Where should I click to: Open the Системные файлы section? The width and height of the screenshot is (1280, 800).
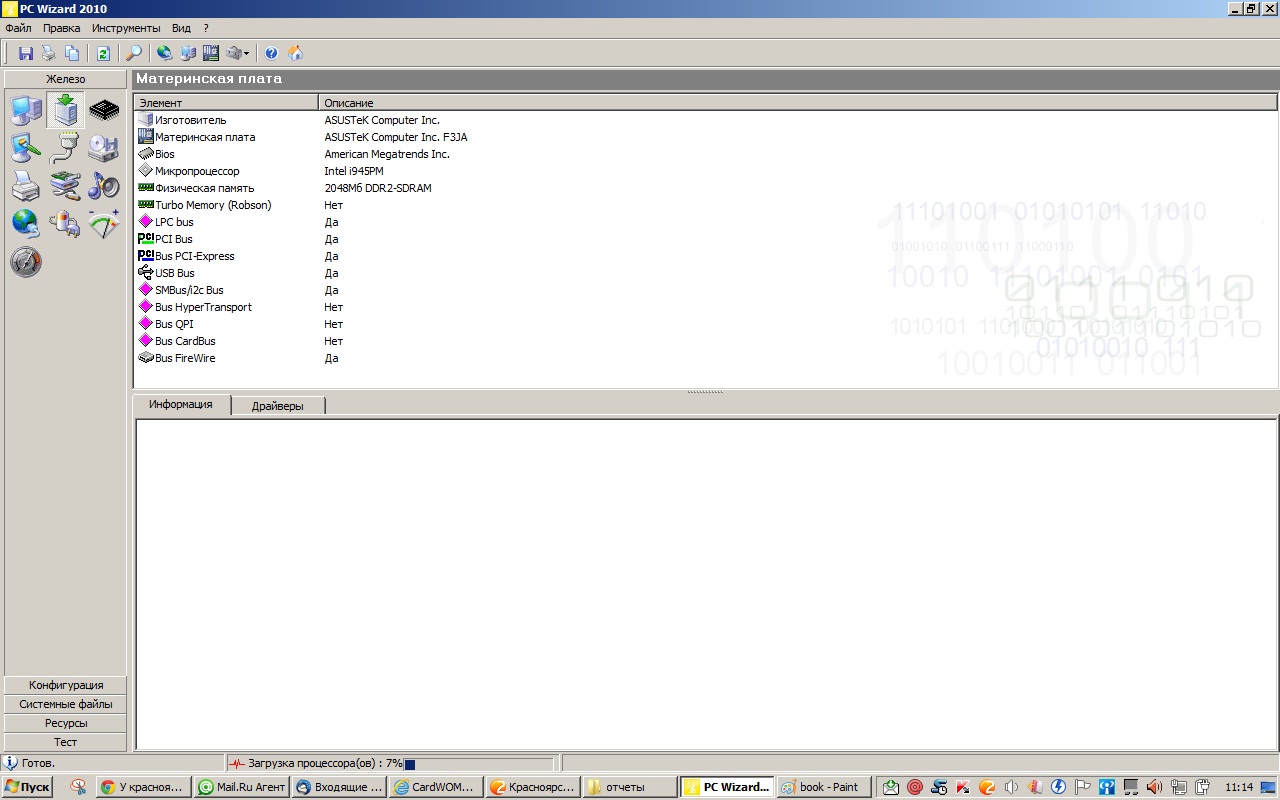(65, 704)
